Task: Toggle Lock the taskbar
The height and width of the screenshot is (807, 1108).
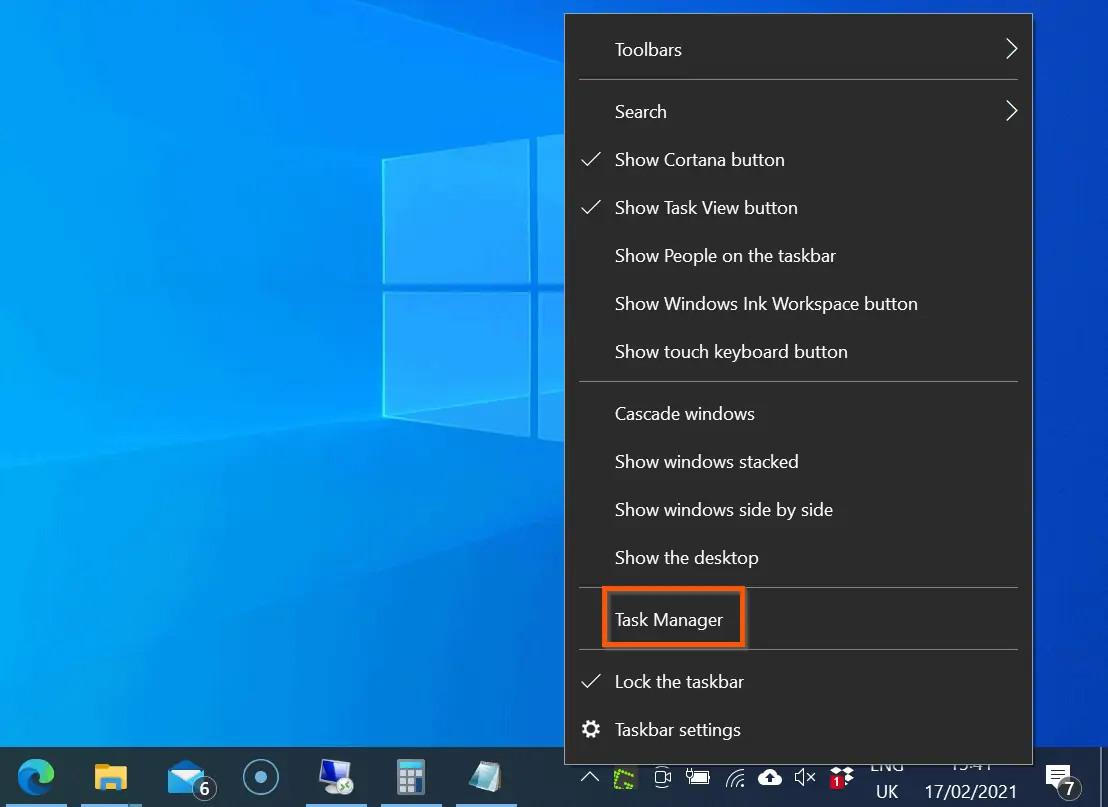Action: 798,682
